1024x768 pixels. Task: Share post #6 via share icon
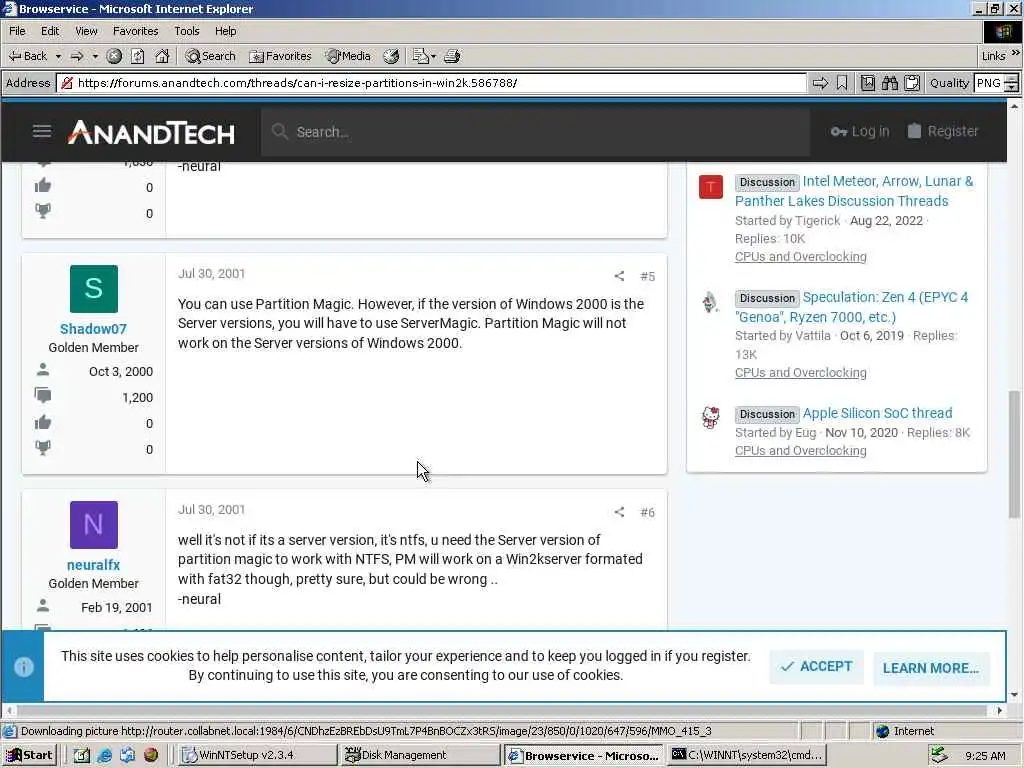(x=619, y=512)
